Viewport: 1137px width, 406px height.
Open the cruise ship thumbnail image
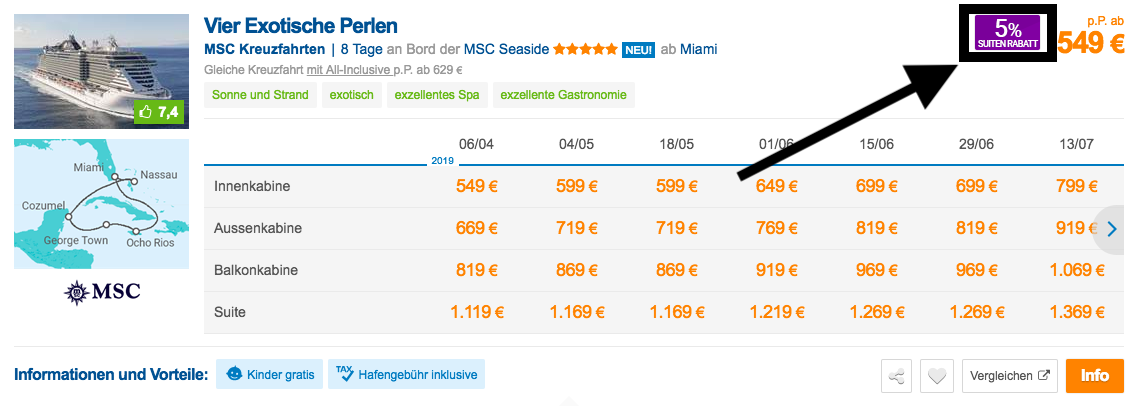pyautogui.click(x=102, y=72)
